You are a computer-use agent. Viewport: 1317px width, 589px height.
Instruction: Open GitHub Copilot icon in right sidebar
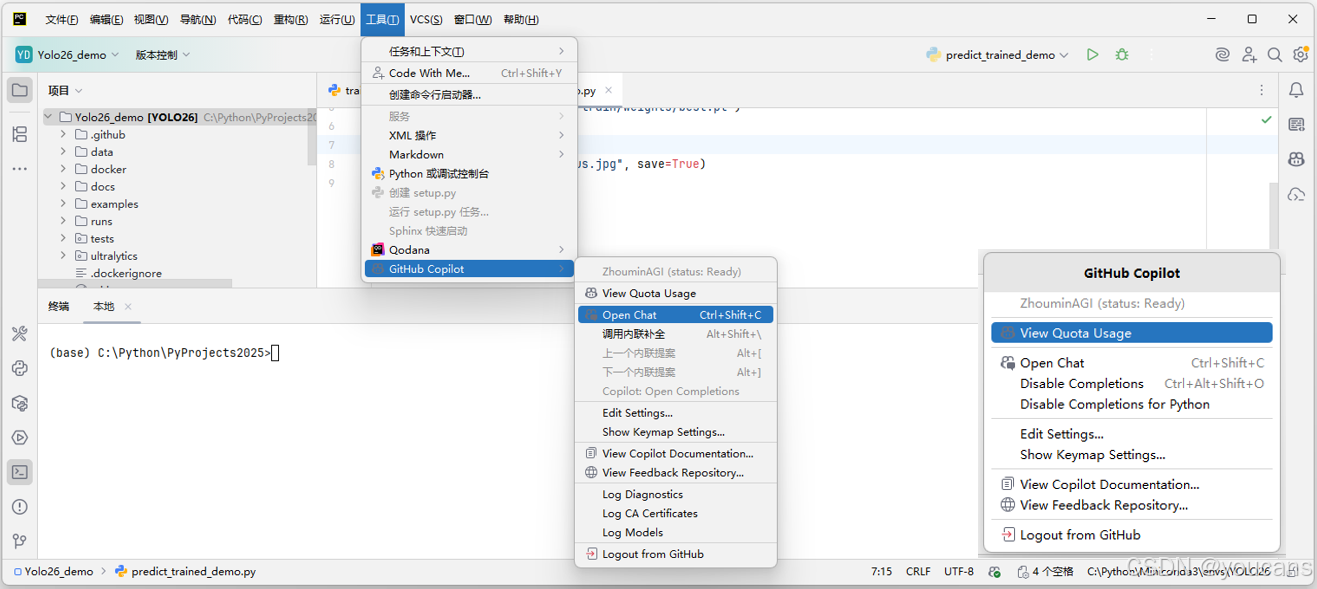[x=1296, y=159]
